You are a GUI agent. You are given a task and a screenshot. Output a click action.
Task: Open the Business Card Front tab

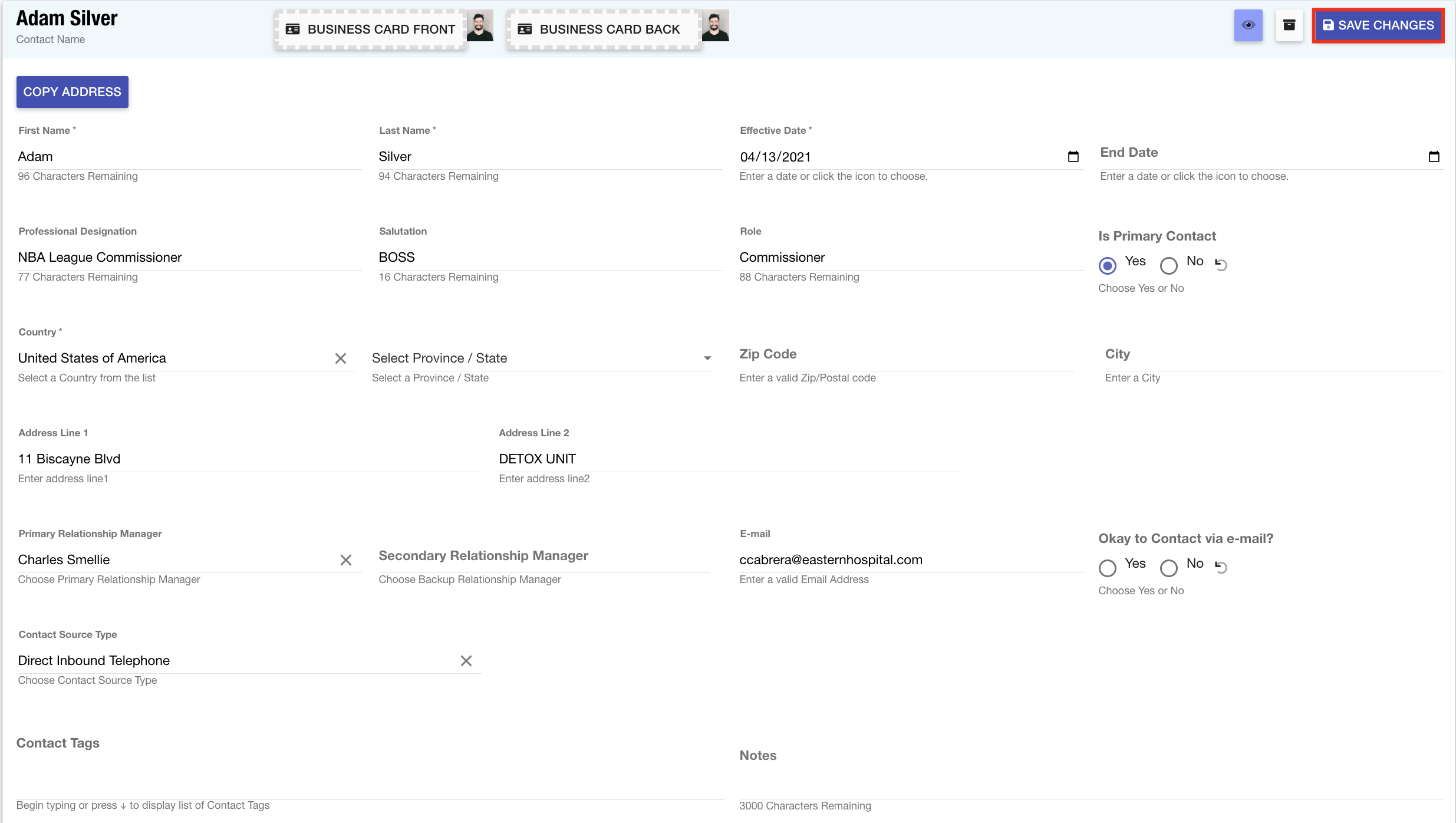tap(371, 29)
